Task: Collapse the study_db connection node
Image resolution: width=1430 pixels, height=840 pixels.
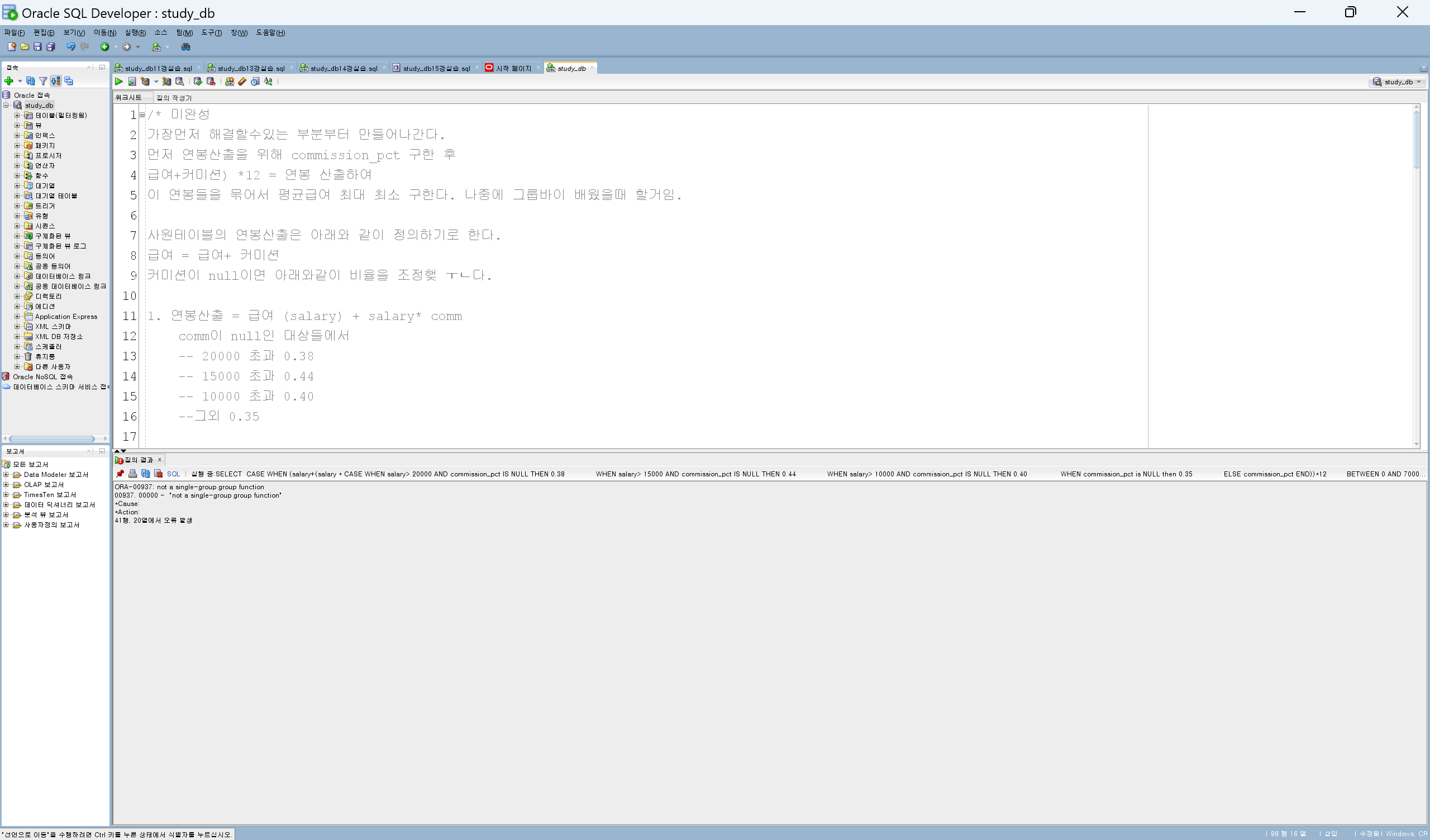Action: (6, 105)
